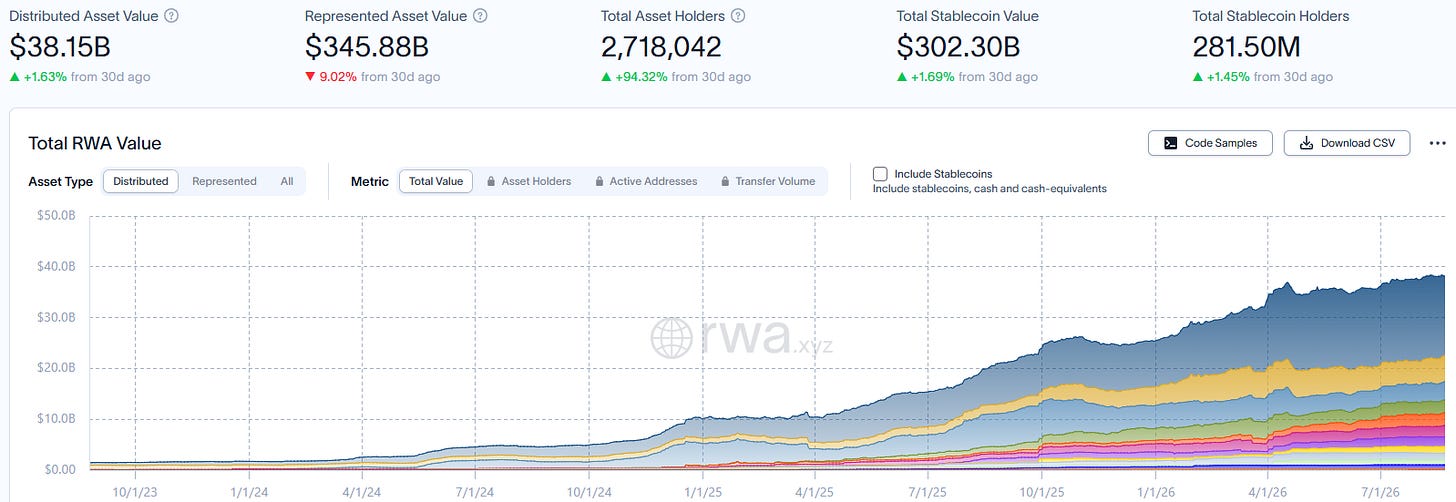The width and height of the screenshot is (1456, 502).
Task: Click the lock icon beside Active Addresses
Action: pyautogui.click(x=599, y=182)
